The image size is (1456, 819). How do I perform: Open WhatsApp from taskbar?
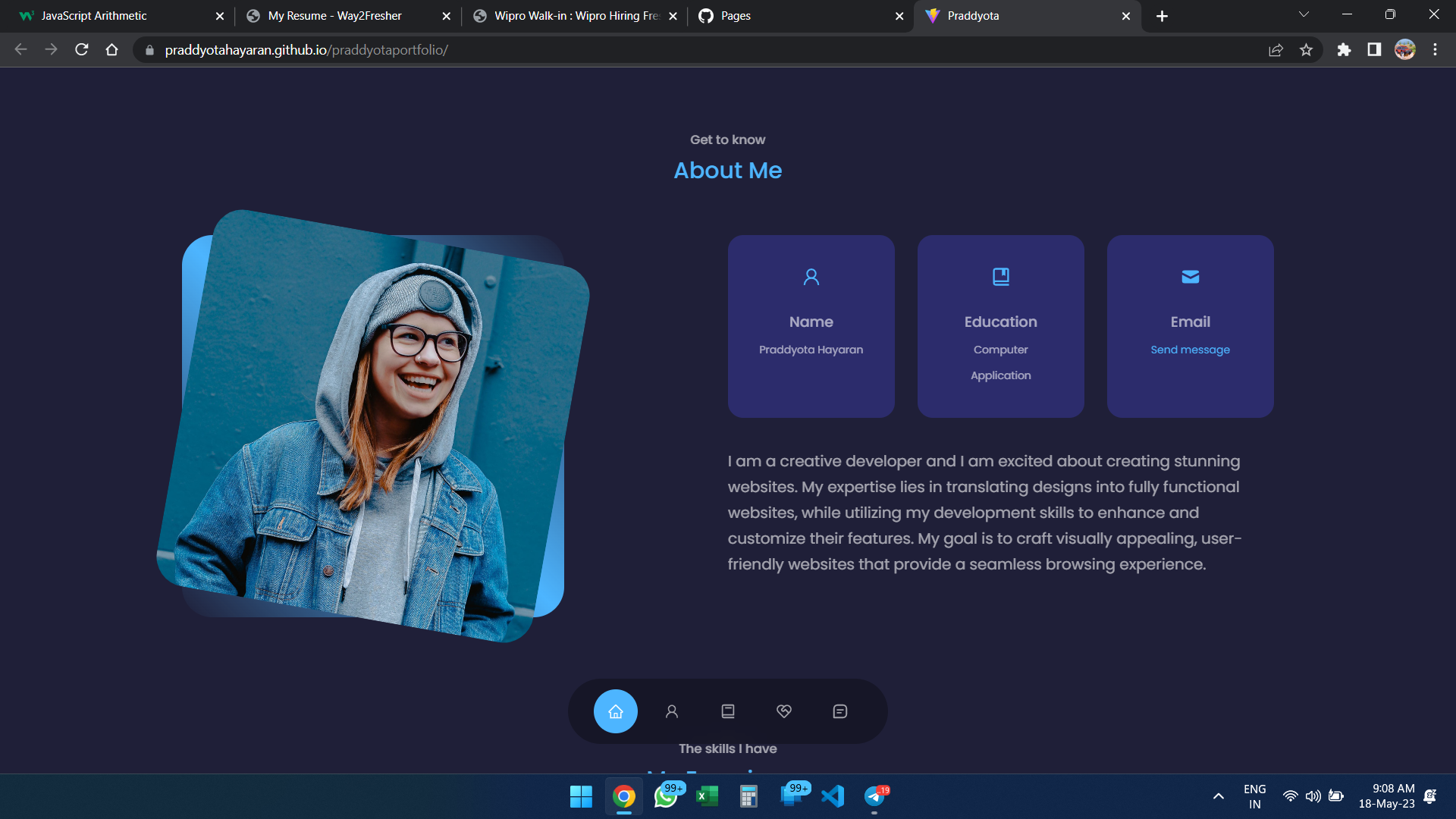(666, 796)
